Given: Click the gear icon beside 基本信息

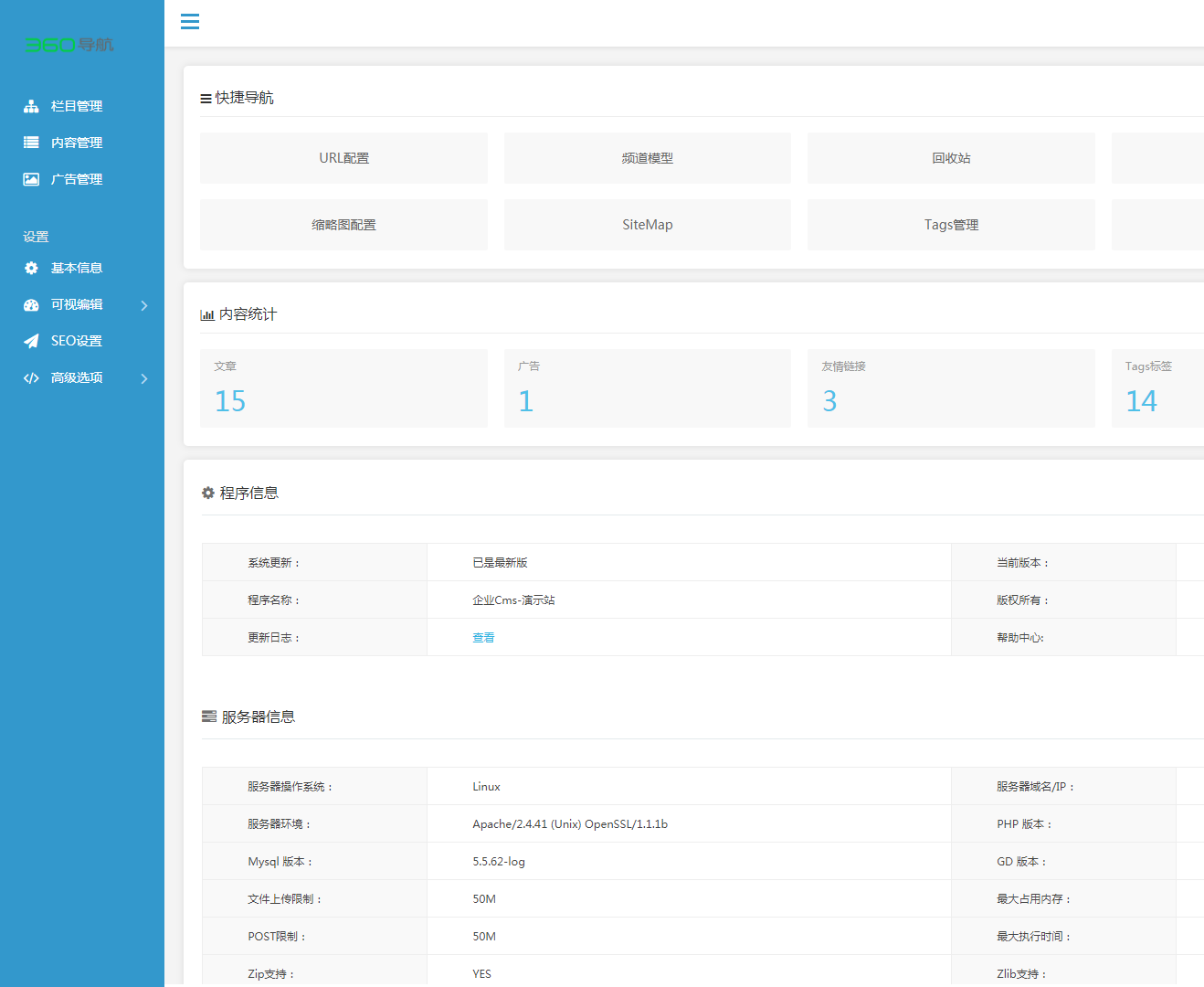Looking at the screenshot, I should (31, 268).
